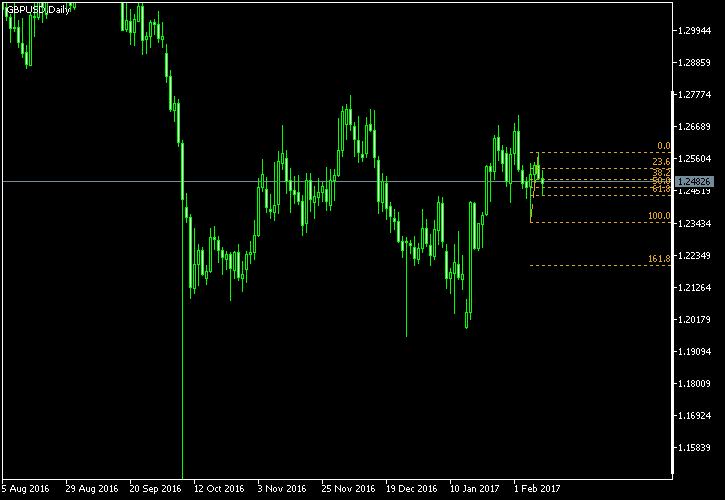Image resolution: width=725 pixels, height=500 pixels.
Task: Click the 1.23434 price axis label
Action: click(694, 223)
